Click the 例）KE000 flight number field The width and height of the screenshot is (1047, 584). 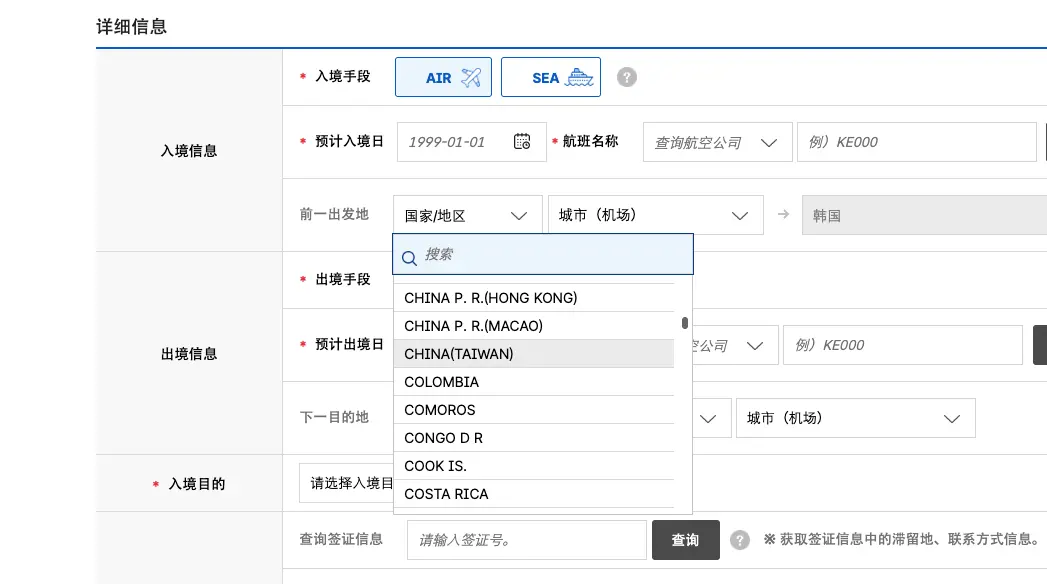click(x=915, y=142)
